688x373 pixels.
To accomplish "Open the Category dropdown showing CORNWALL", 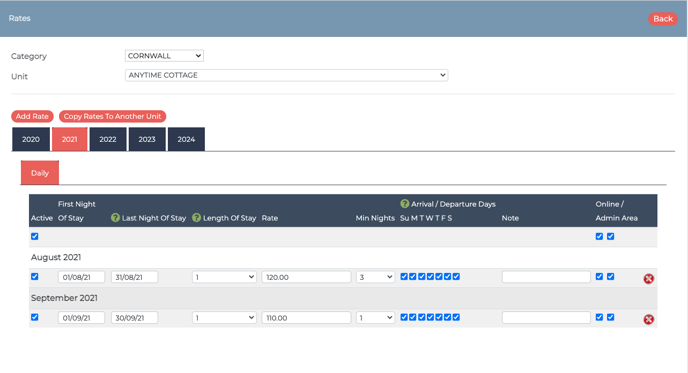I will [x=164, y=56].
